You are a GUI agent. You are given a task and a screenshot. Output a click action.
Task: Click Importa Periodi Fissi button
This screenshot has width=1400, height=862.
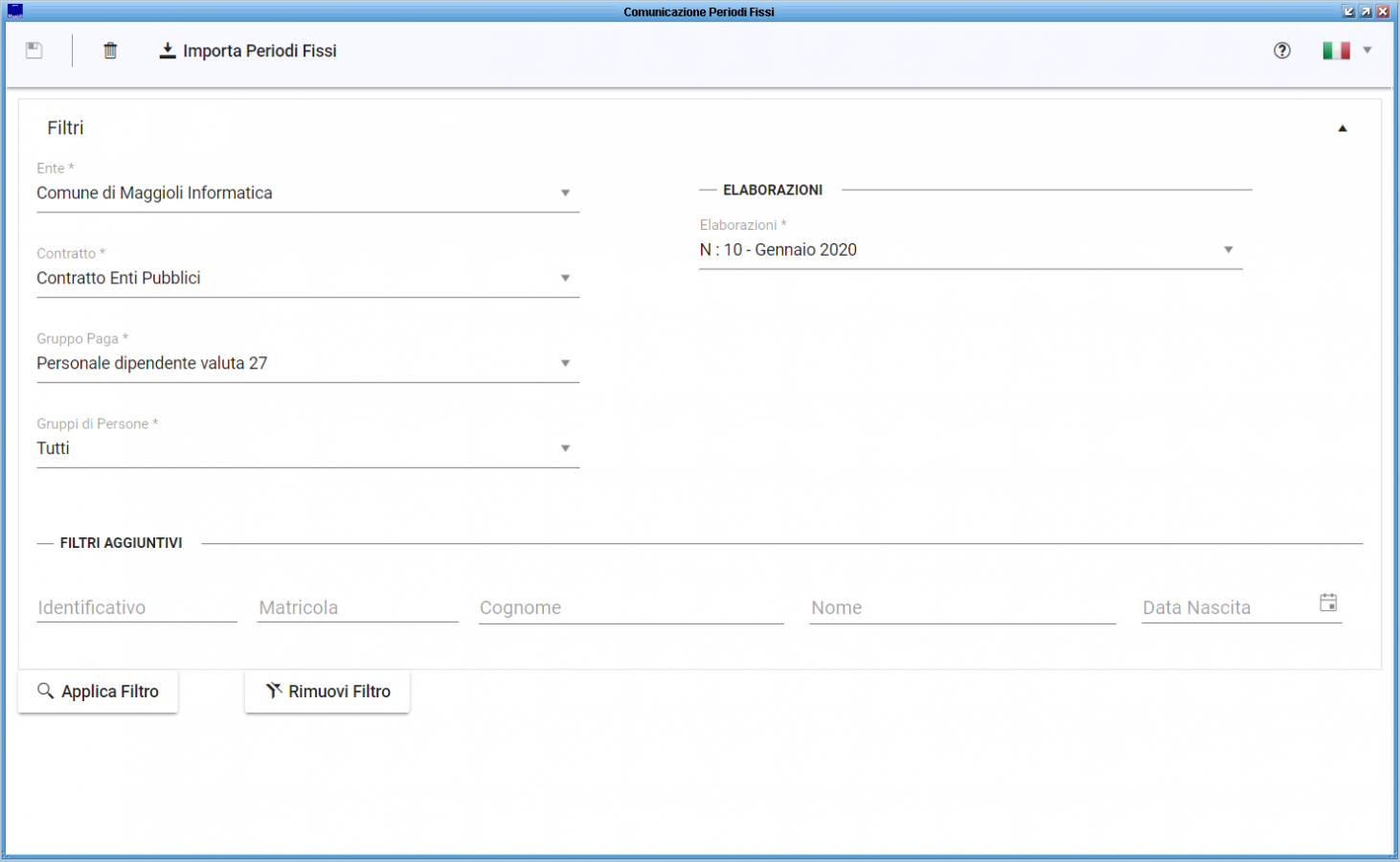248,51
